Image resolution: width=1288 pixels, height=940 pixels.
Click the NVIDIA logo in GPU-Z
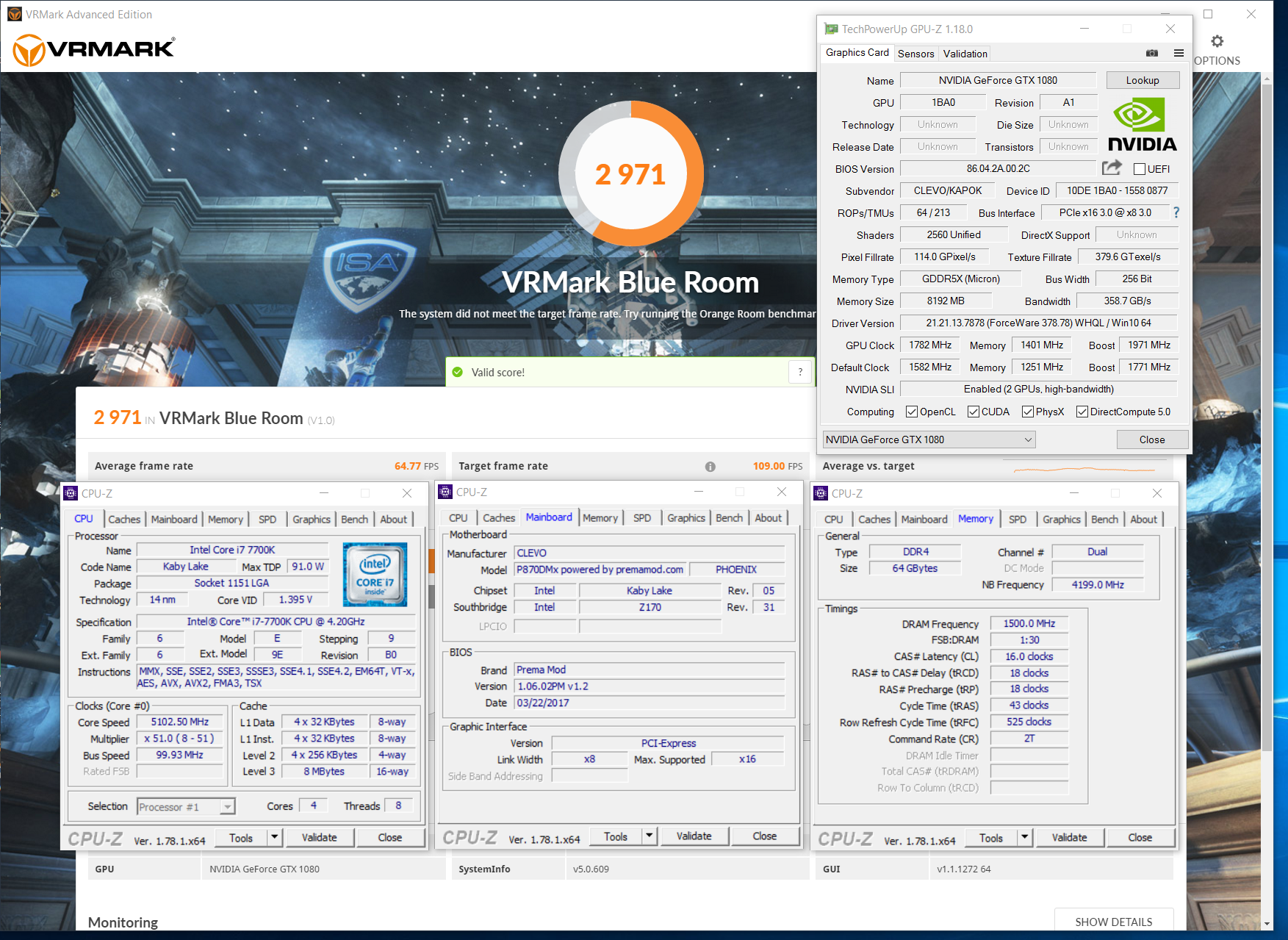(1141, 125)
